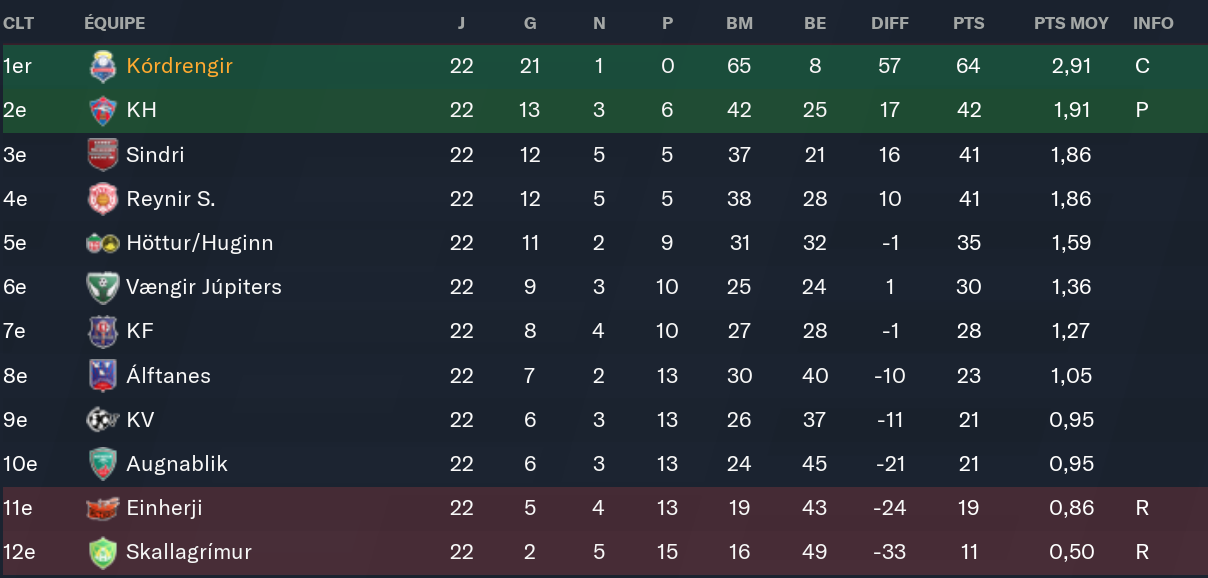Open the Kórdrengir team name link
Image resolution: width=1208 pixels, height=578 pixels.
click(180, 66)
